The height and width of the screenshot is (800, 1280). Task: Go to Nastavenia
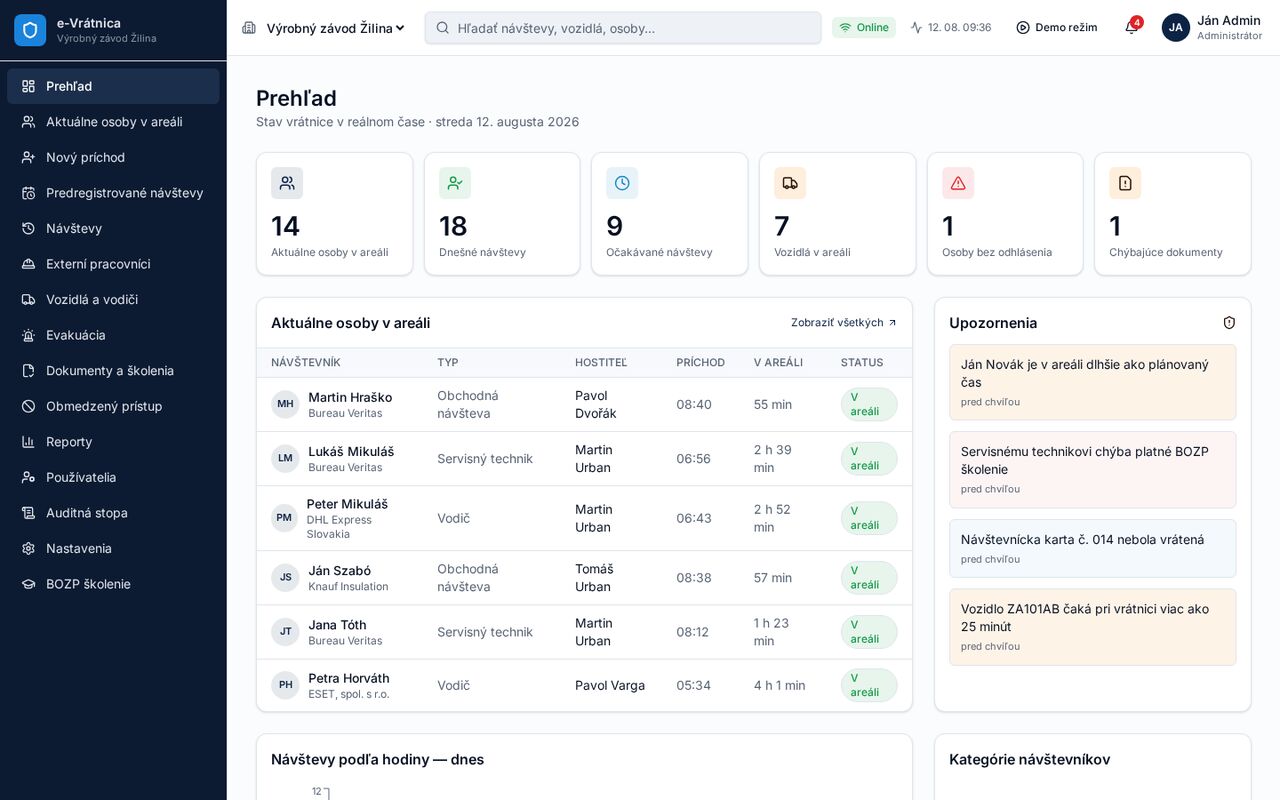pos(113,549)
